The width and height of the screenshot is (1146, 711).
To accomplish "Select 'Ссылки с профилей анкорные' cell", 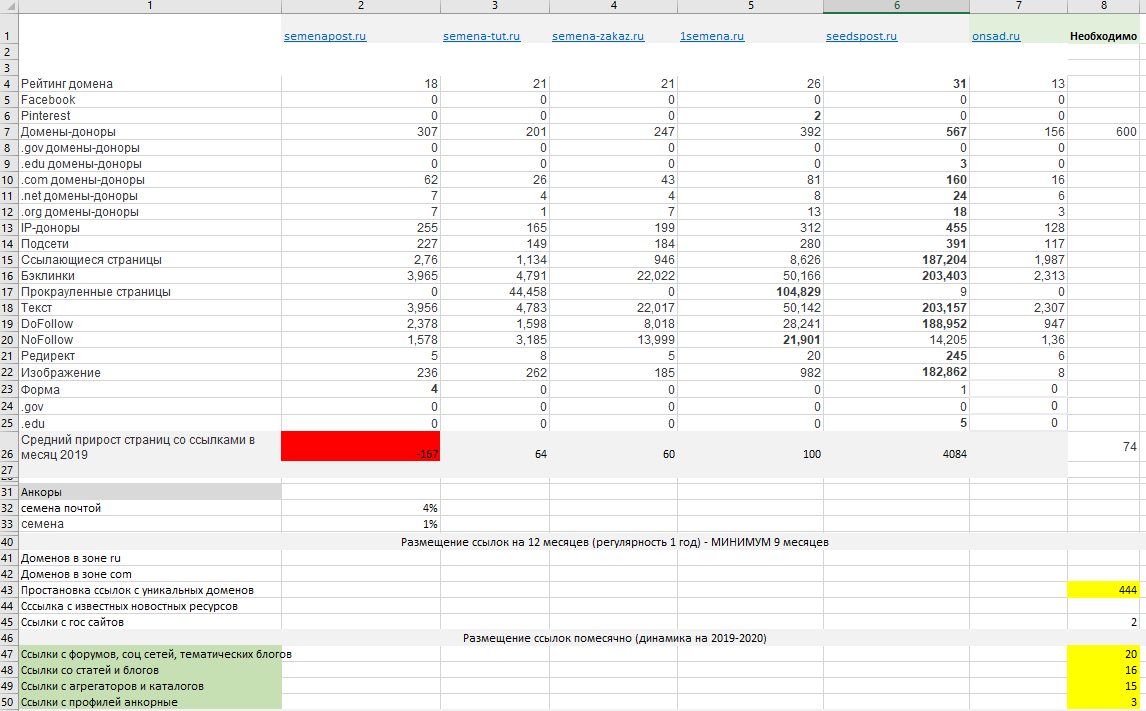I will 149,702.
